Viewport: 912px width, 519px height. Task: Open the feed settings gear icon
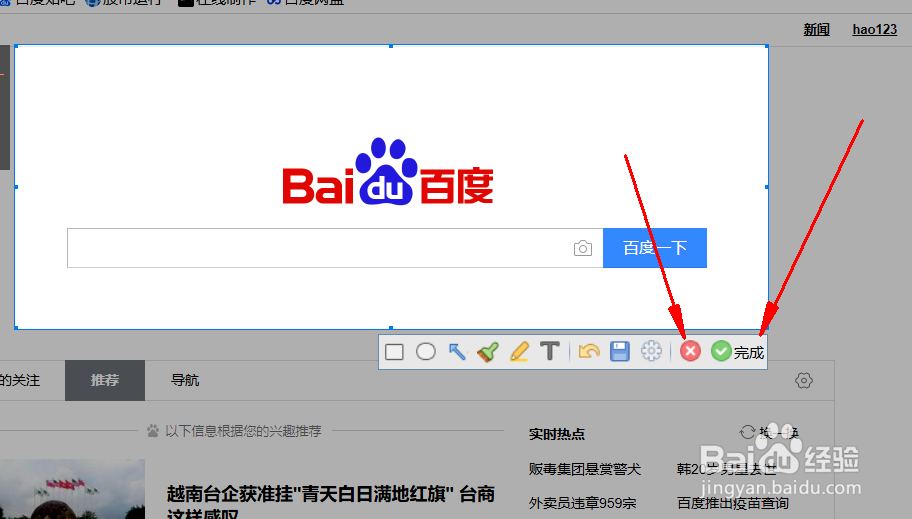[x=804, y=381]
